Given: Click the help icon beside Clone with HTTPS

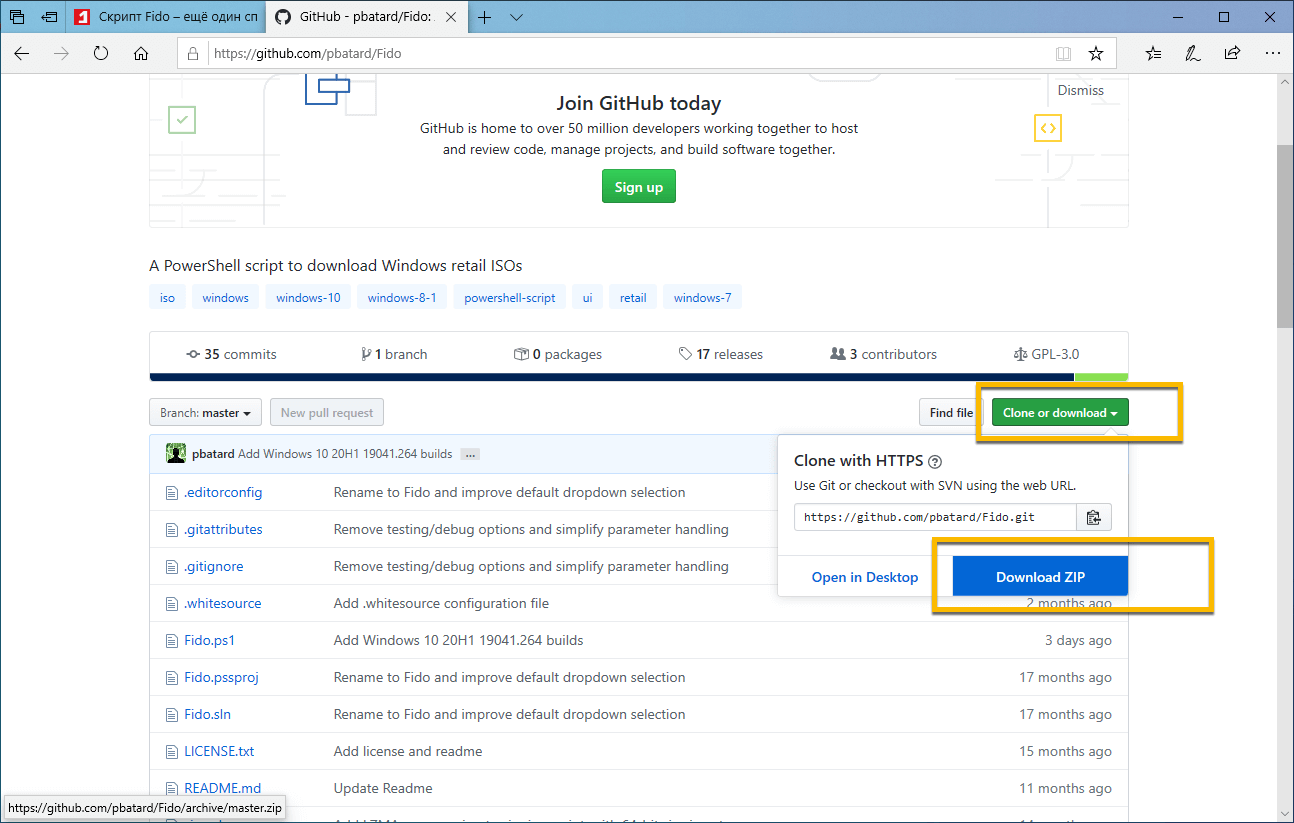Looking at the screenshot, I should click(935, 462).
